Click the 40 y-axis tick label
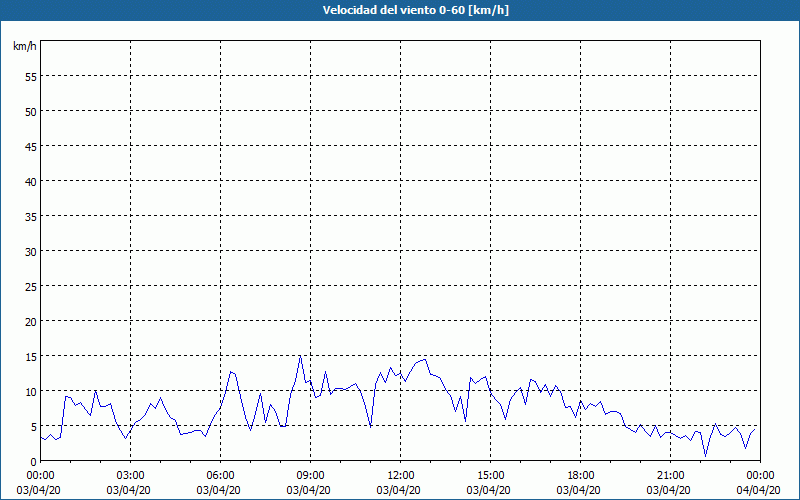 [x=30, y=181]
